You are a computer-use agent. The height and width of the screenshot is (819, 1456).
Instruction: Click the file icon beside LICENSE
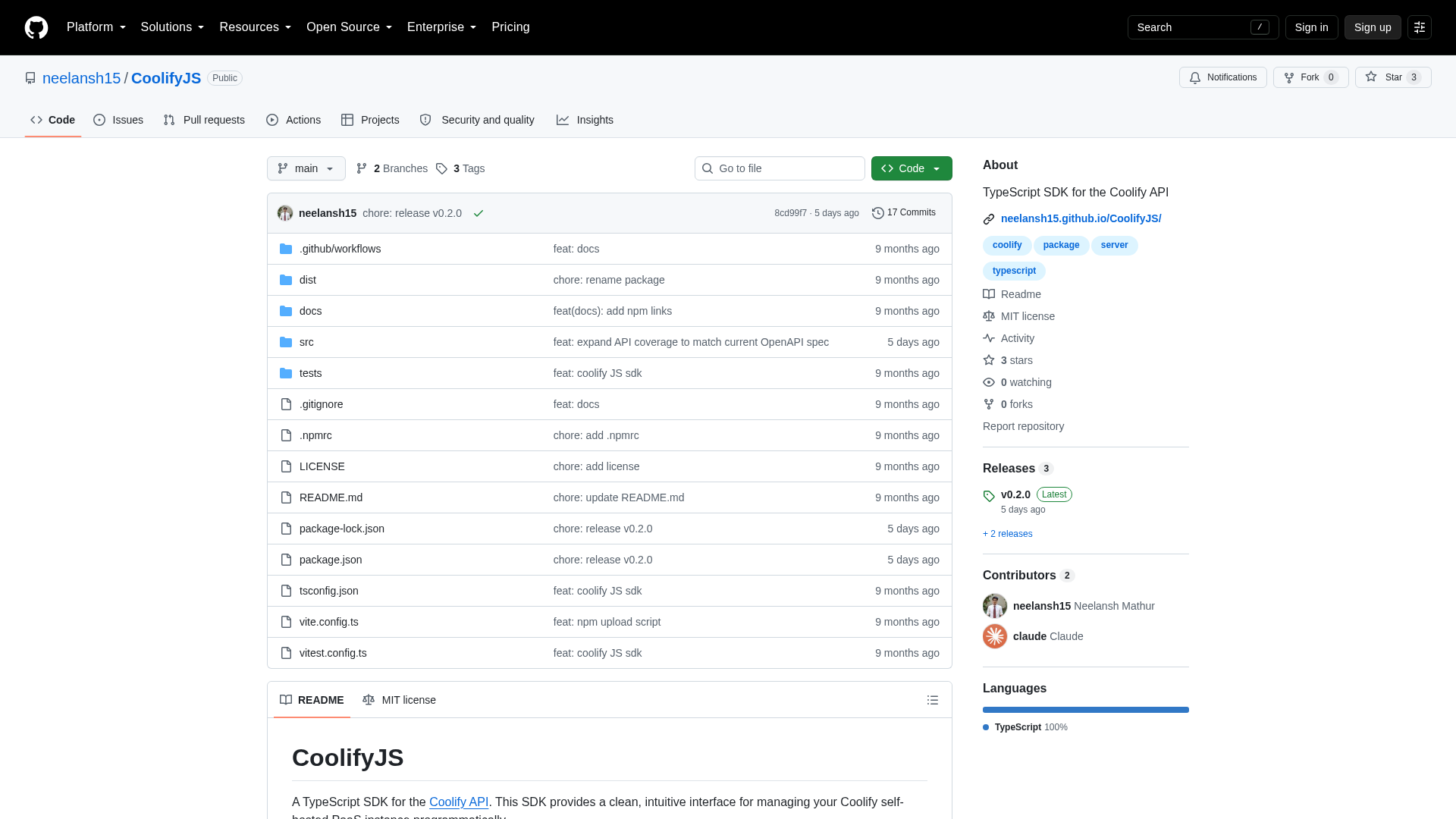286,466
